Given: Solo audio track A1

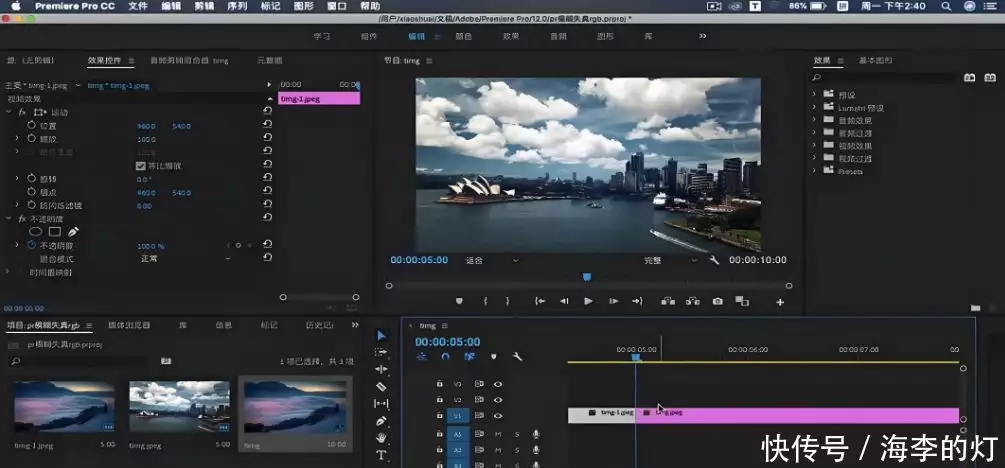Looking at the screenshot, I should point(517,434).
